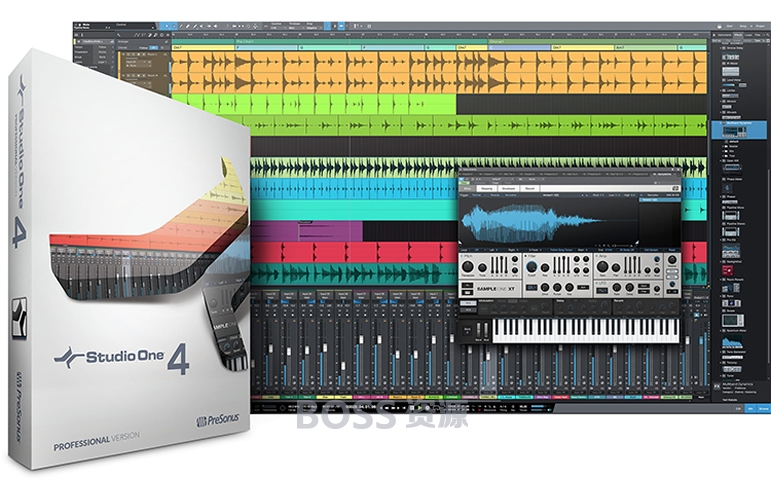Select the Range tool in the toolbar
This screenshot has height=479, width=771.
point(174,27)
